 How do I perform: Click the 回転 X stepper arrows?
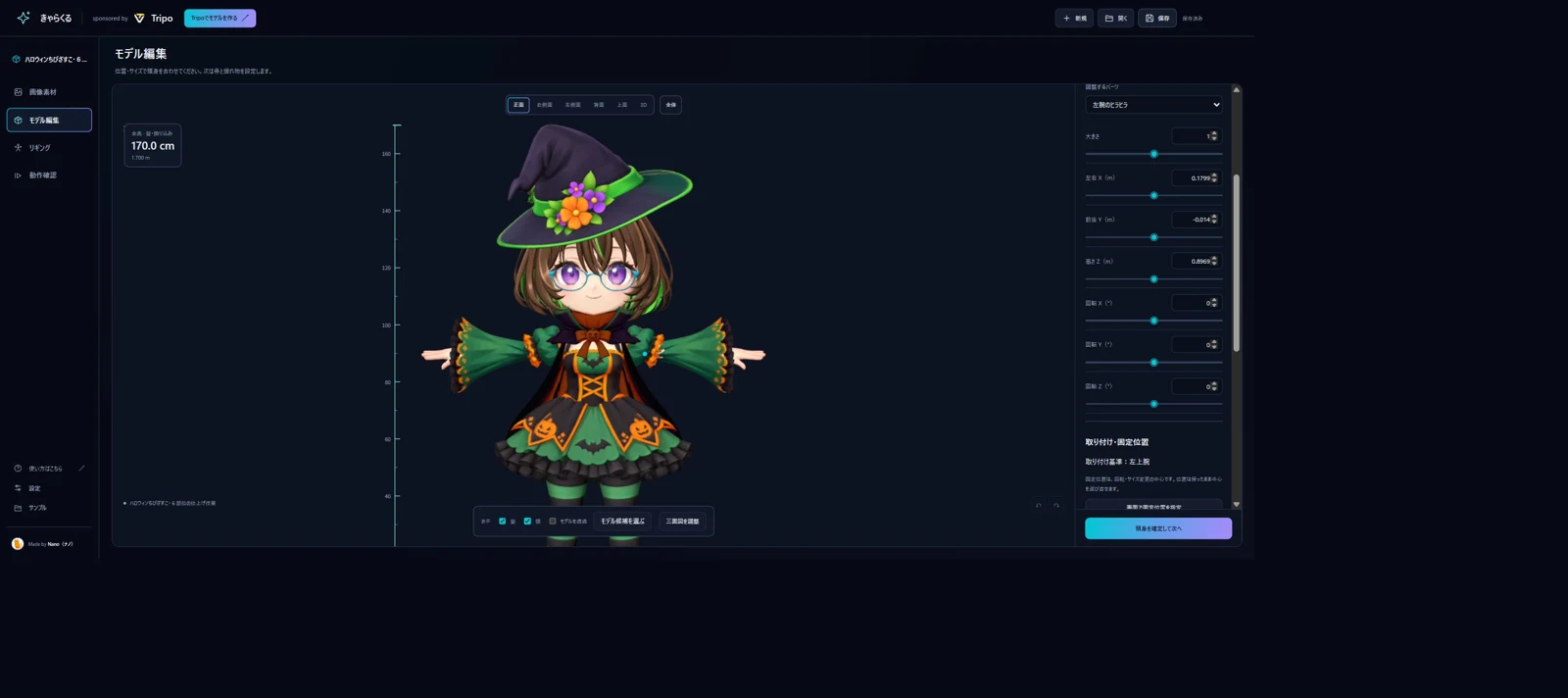[x=1214, y=303]
